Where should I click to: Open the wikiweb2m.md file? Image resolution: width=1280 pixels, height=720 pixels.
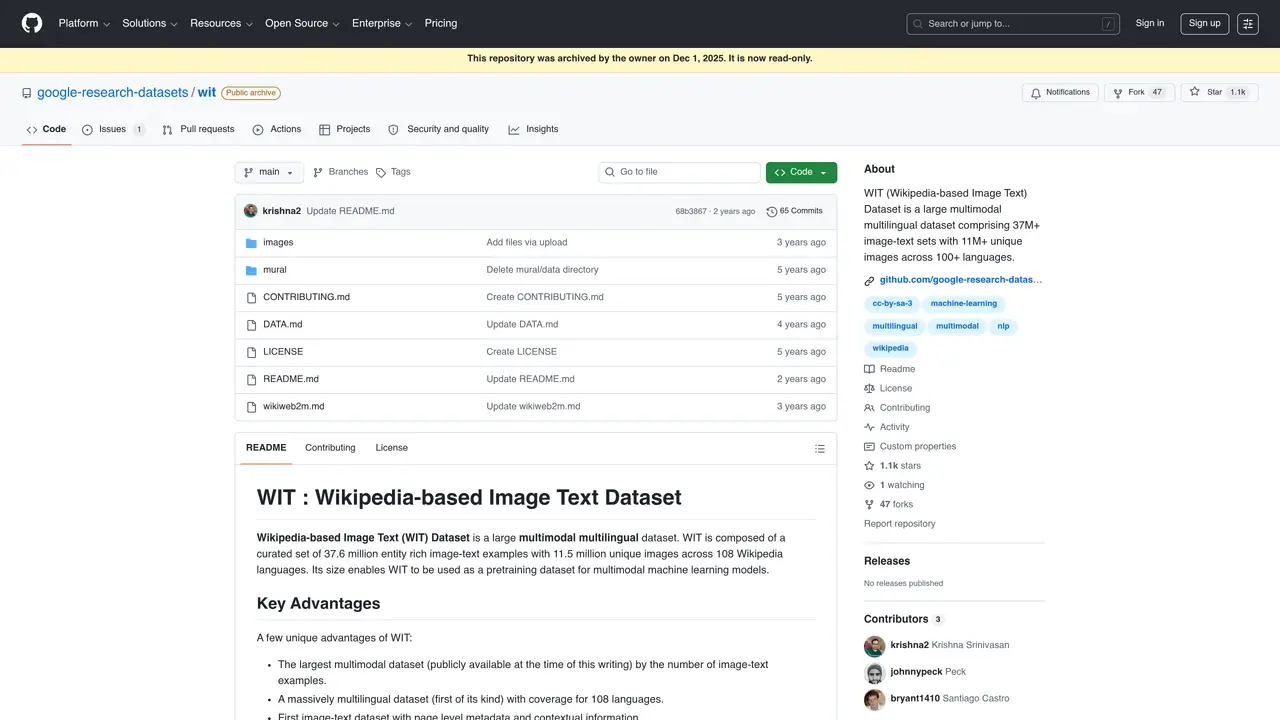coord(293,407)
